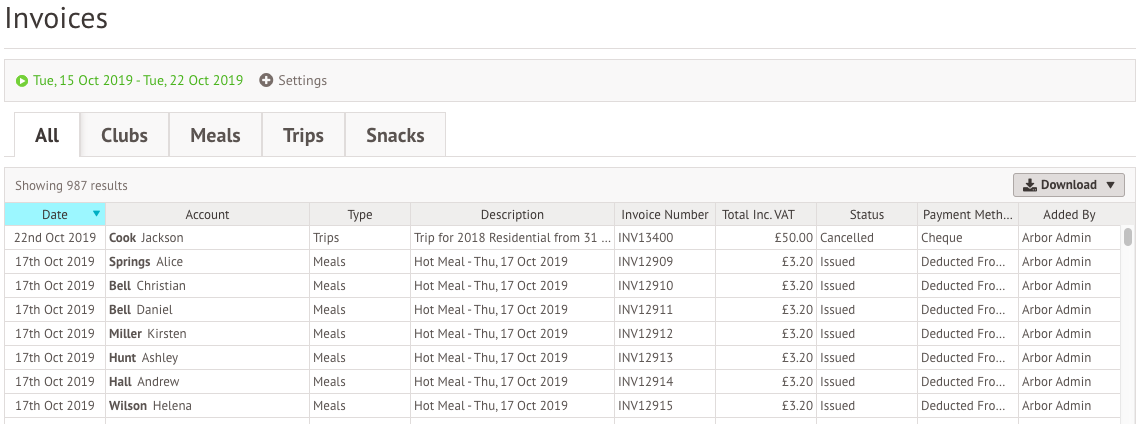Switch to the Meals tab
Image resolution: width=1141 pixels, height=424 pixels.
215,135
